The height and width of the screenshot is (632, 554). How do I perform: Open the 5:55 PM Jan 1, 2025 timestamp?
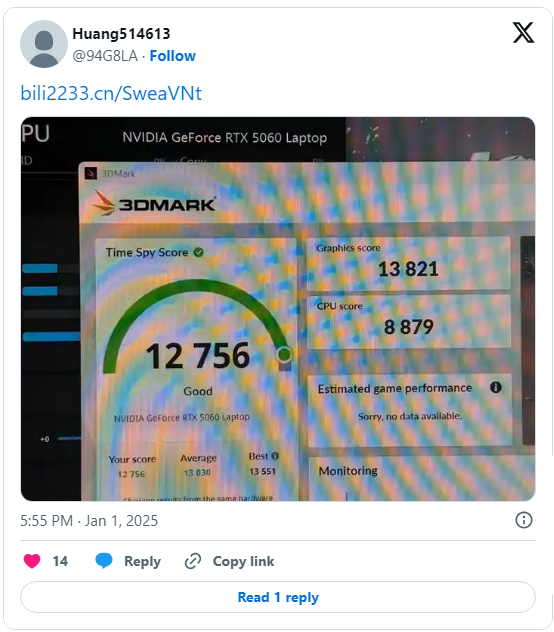pos(89,521)
